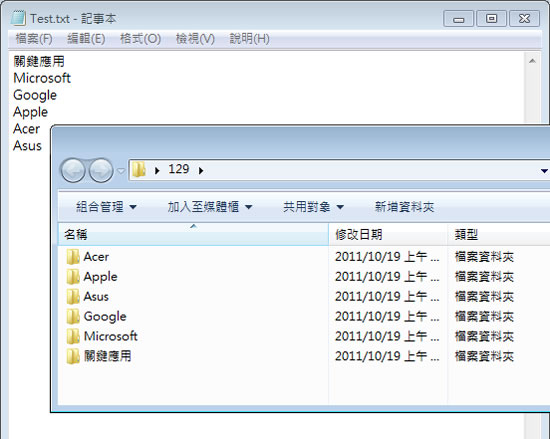Open the 格式(O) menu in Notepad
550x439 pixels.
140,39
